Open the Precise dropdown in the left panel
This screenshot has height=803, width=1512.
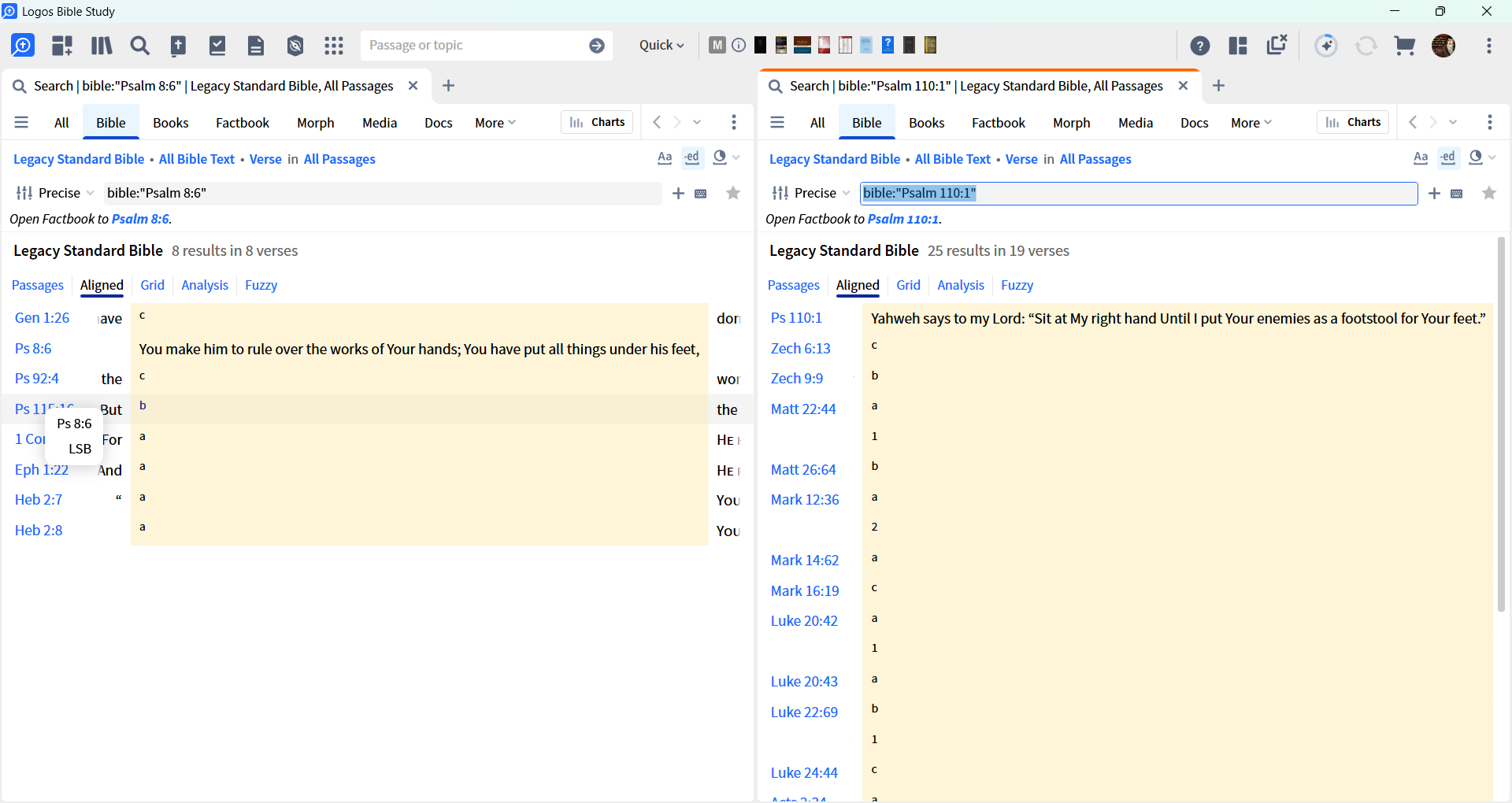(x=55, y=194)
